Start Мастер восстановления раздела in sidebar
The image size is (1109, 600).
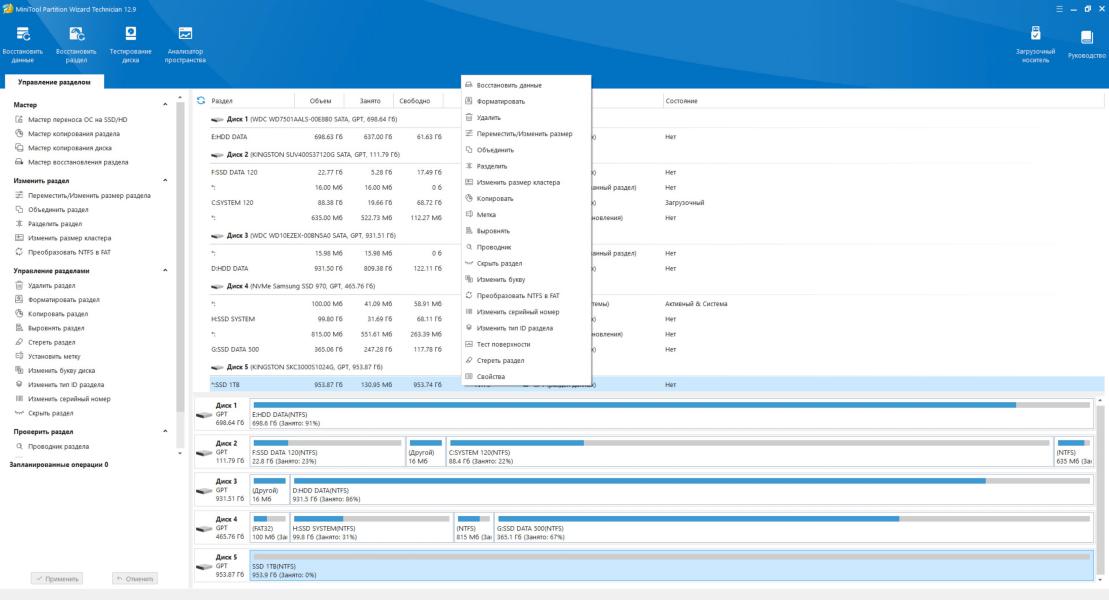71,162
